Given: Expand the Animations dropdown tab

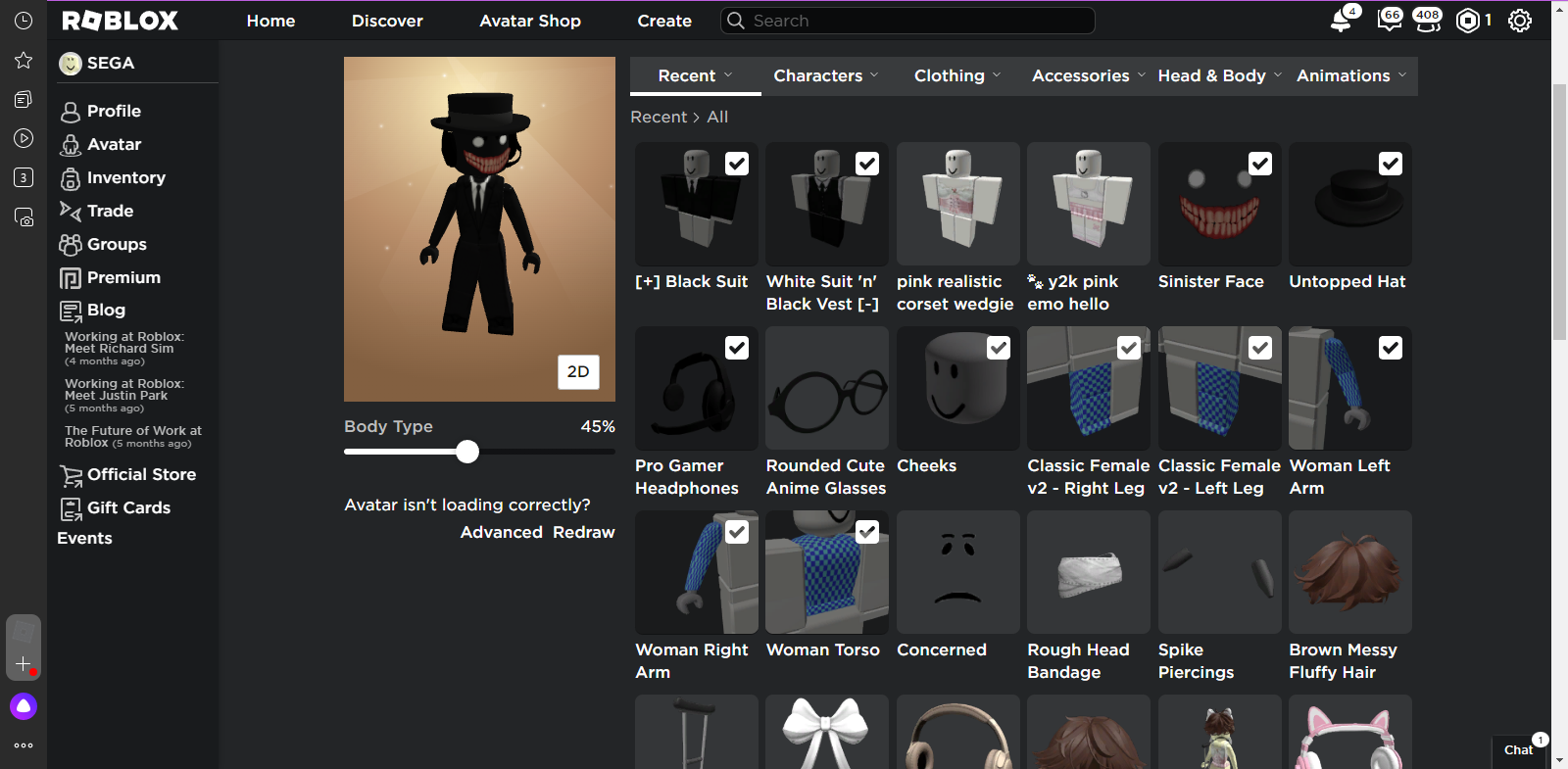Looking at the screenshot, I should (x=1351, y=75).
